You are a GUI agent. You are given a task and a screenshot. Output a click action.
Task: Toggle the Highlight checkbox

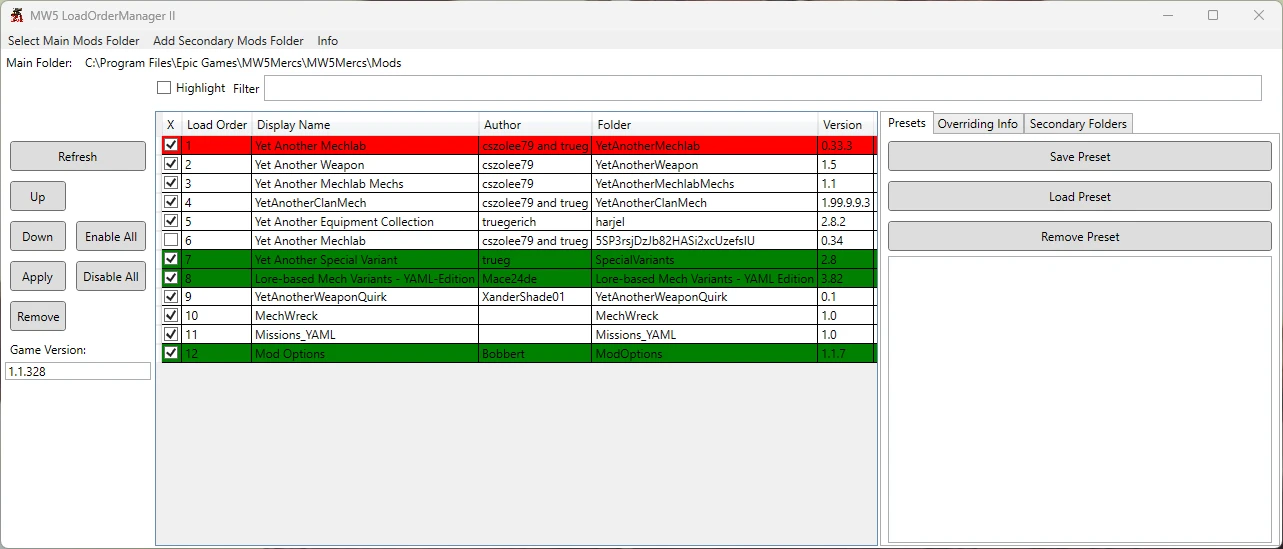(x=164, y=88)
